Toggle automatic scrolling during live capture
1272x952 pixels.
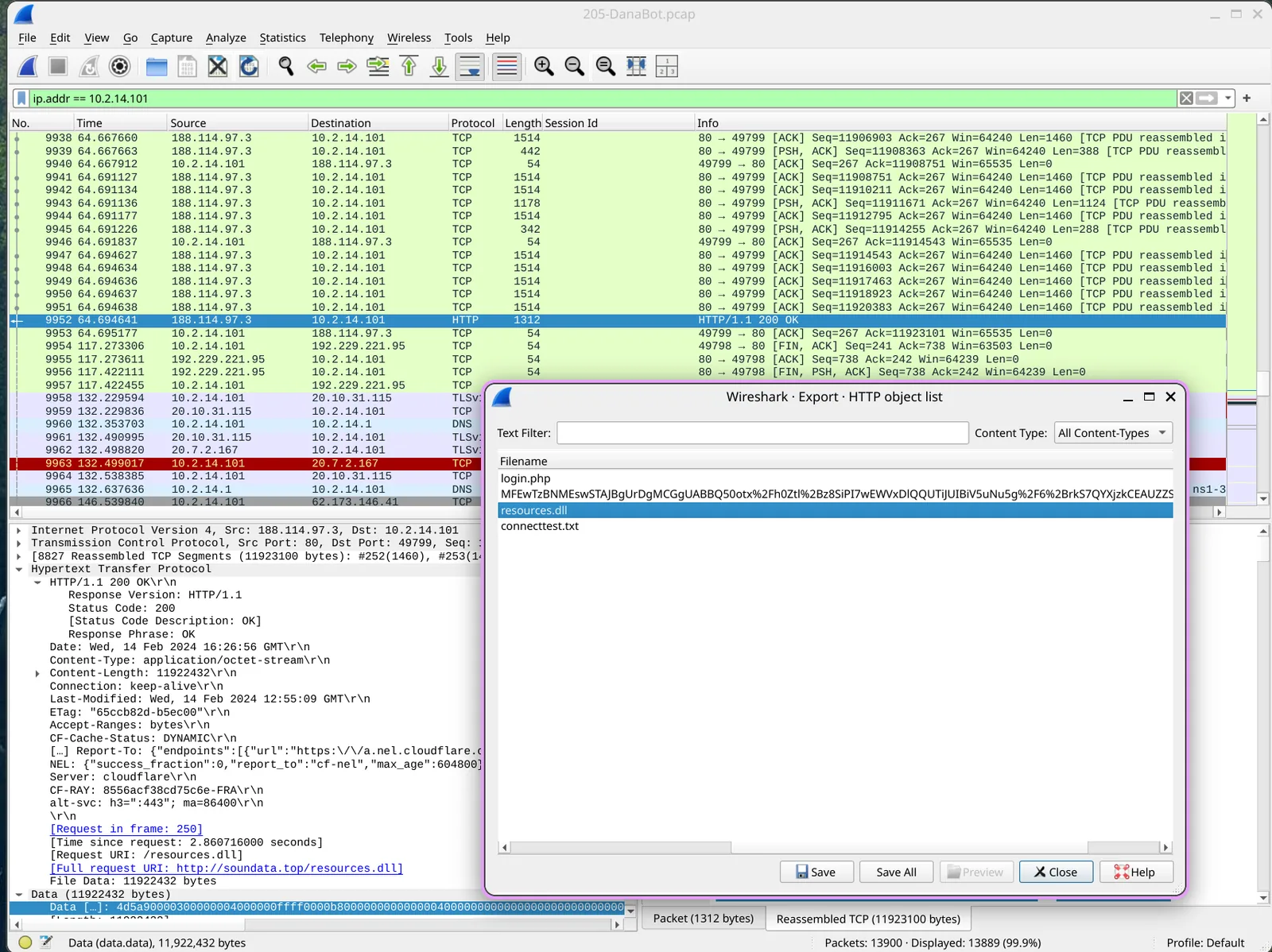[470, 67]
